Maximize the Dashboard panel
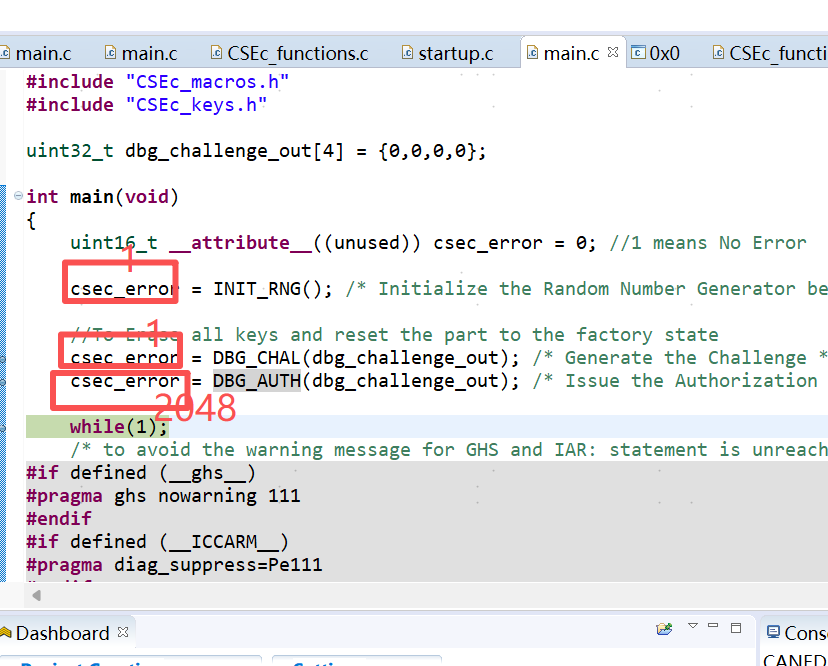This screenshot has height=666, width=828. click(736, 627)
